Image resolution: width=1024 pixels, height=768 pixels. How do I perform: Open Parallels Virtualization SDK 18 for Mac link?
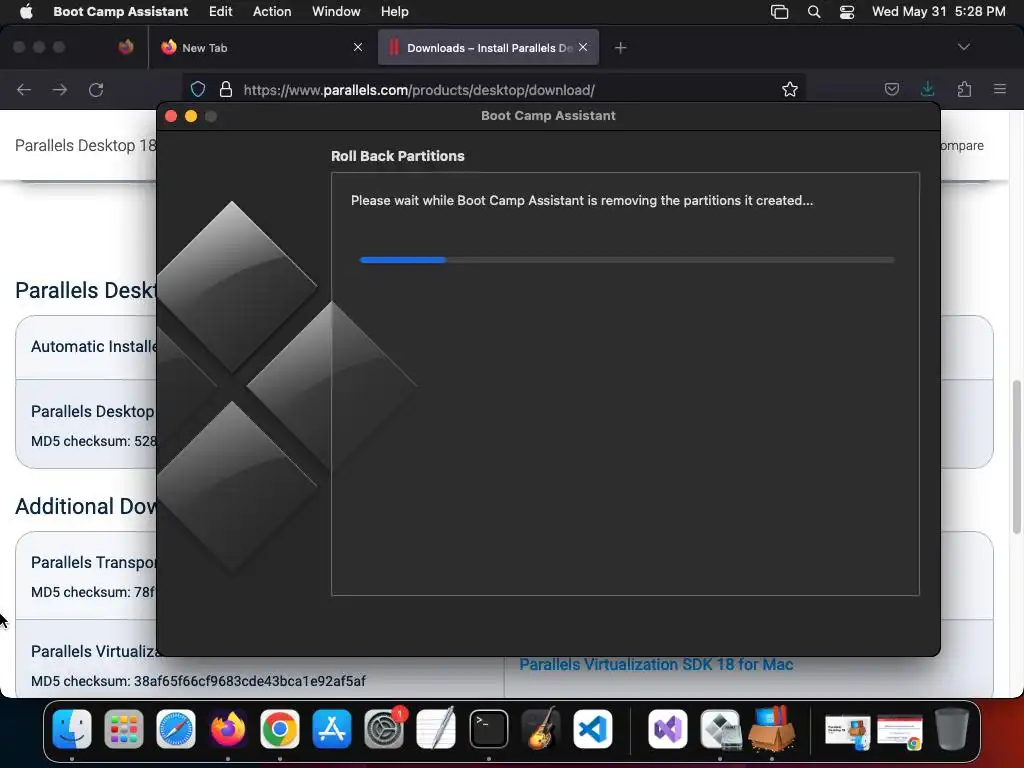(x=656, y=664)
